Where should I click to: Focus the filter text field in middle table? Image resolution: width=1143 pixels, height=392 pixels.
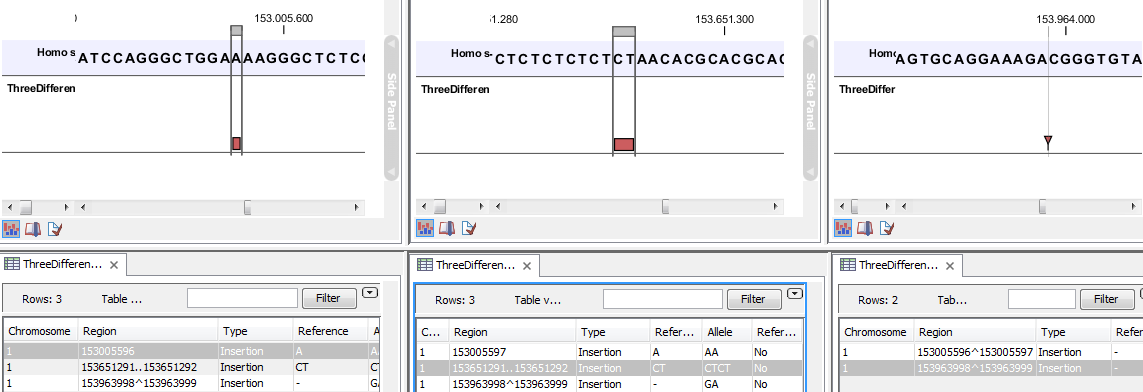[663, 299]
